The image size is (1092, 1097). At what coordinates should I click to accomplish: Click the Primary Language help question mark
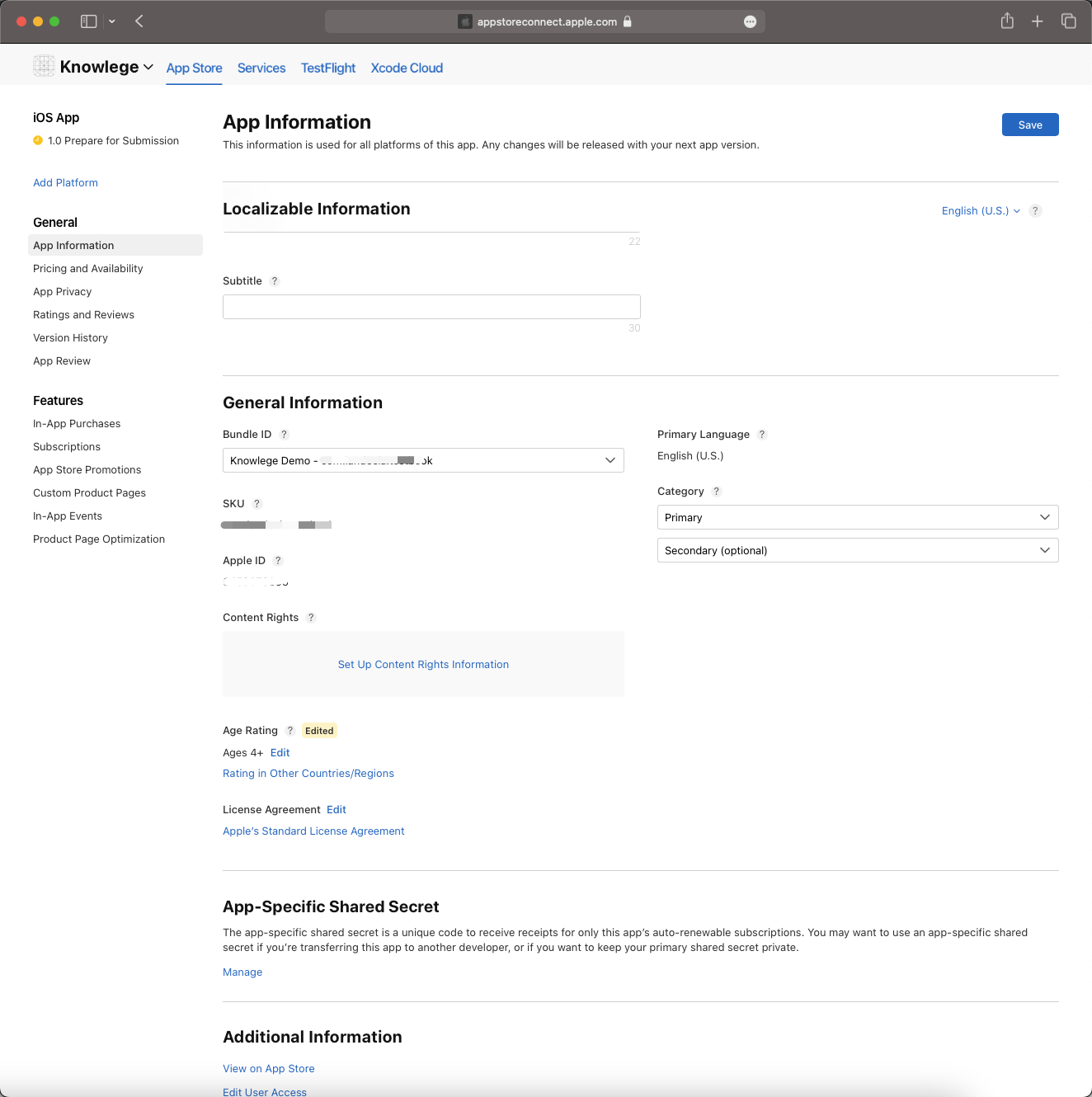[x=762, y=435]
